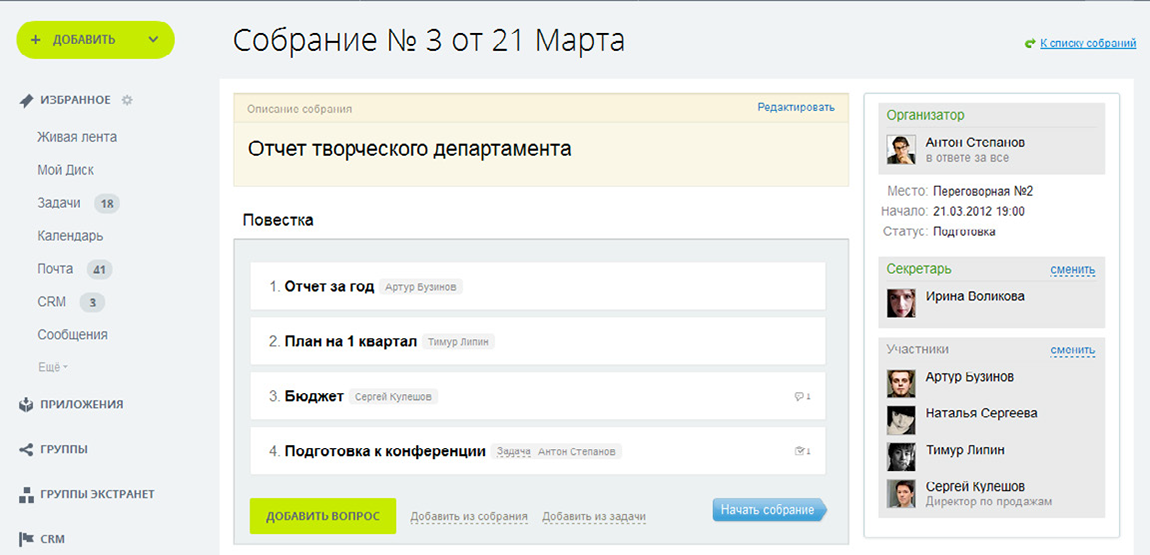Click Тимур Липин participant avatar
This screenshot has height=555, width=1150.
[901, 457]
